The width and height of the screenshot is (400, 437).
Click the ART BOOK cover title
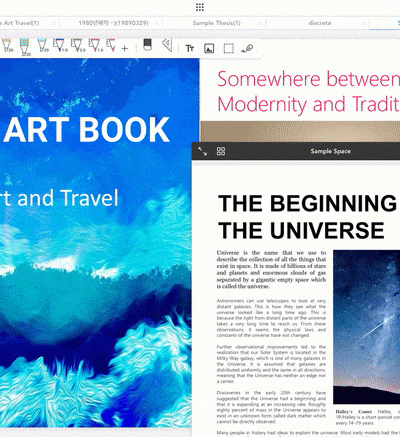[87, 130]
